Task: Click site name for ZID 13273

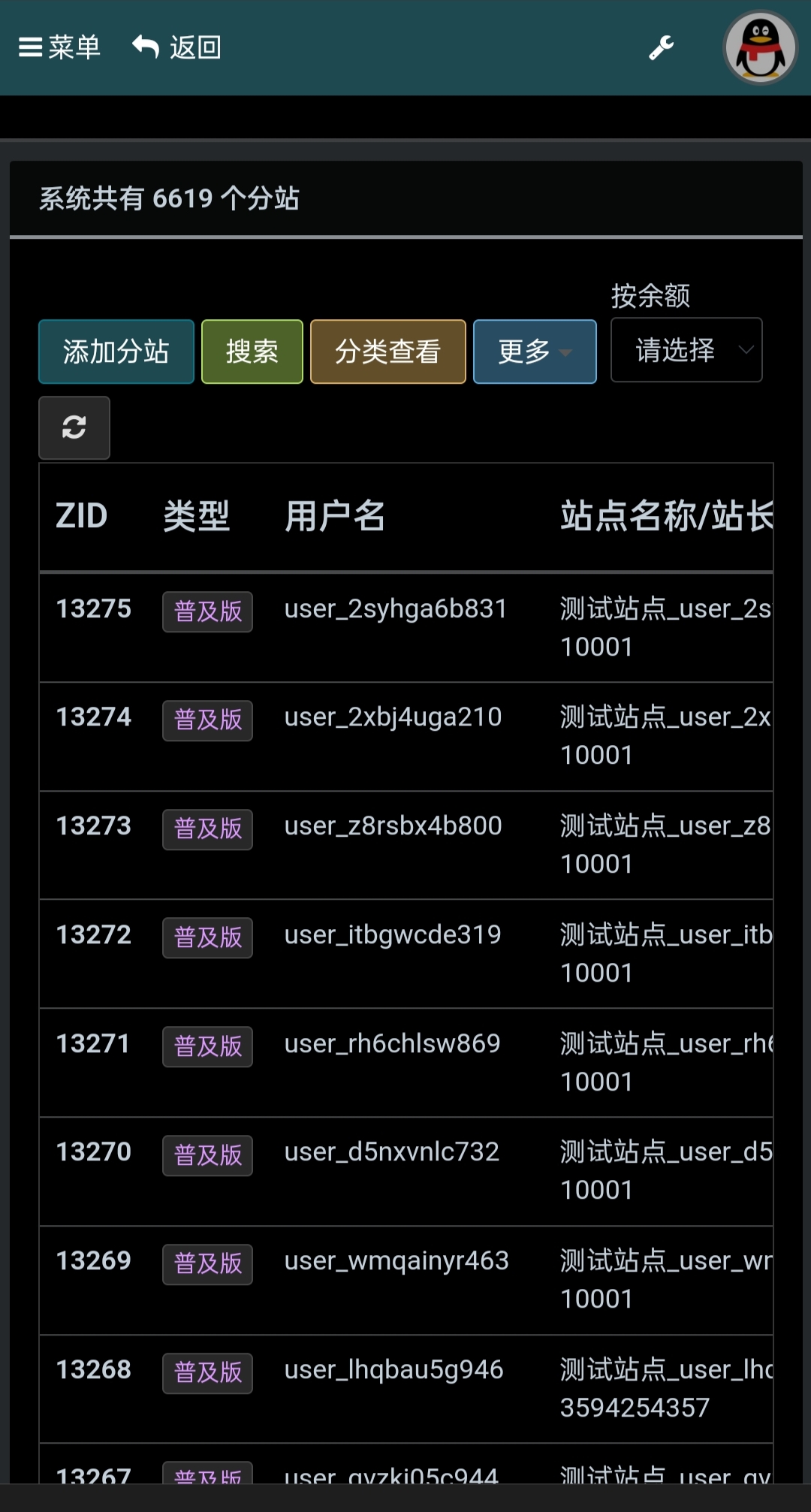Action: point(665,826)
